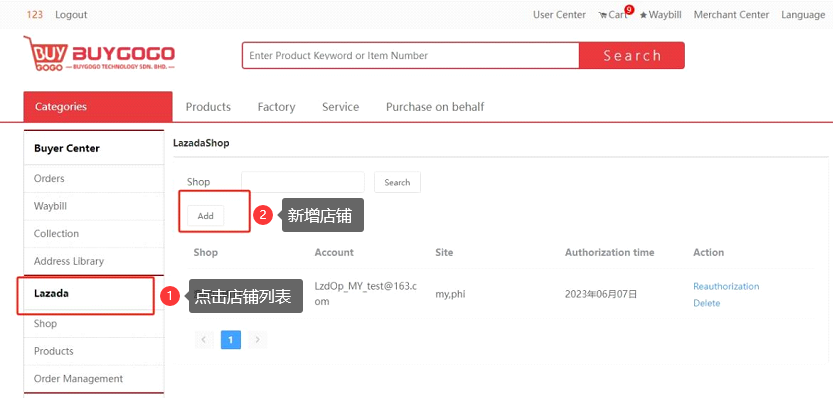This screenshot has height=398, width=833.
Task: Open the Cart with badge 9
Action: (616, 14)
